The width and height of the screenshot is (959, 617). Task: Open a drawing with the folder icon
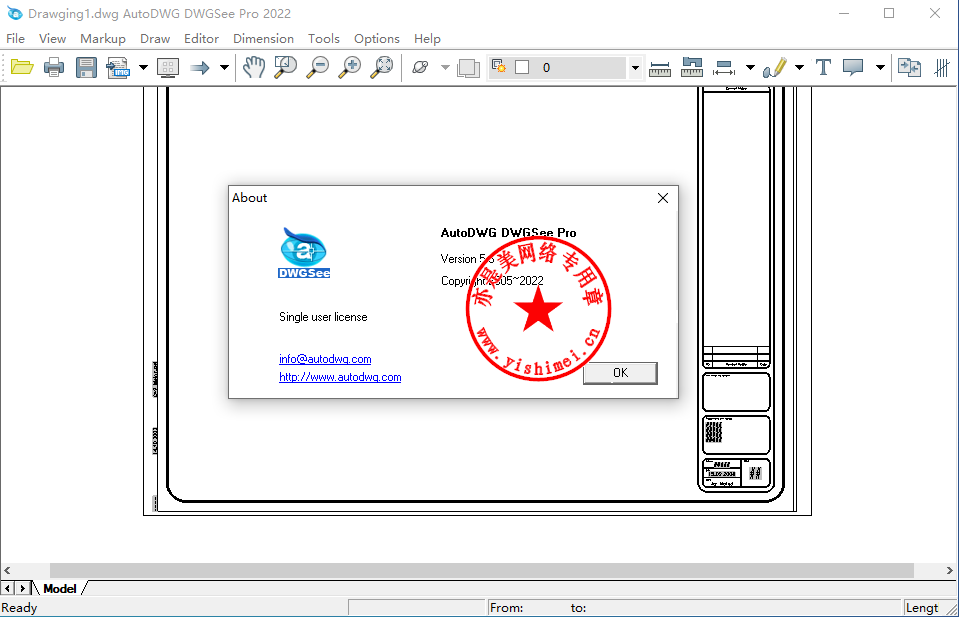click(22, 67)
